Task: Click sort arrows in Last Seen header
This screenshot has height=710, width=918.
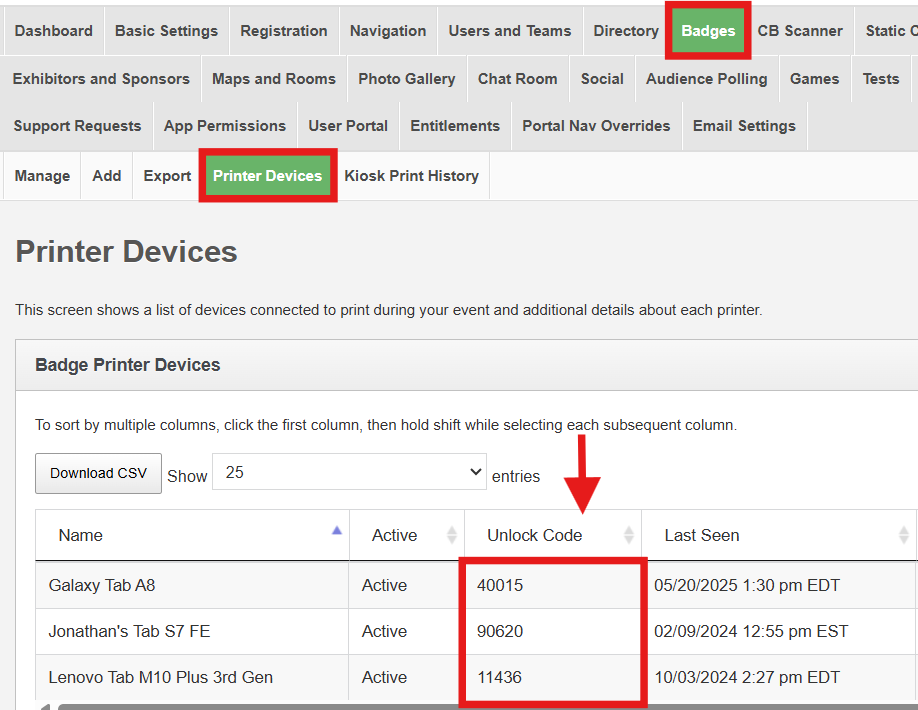Action: [903, 535]
